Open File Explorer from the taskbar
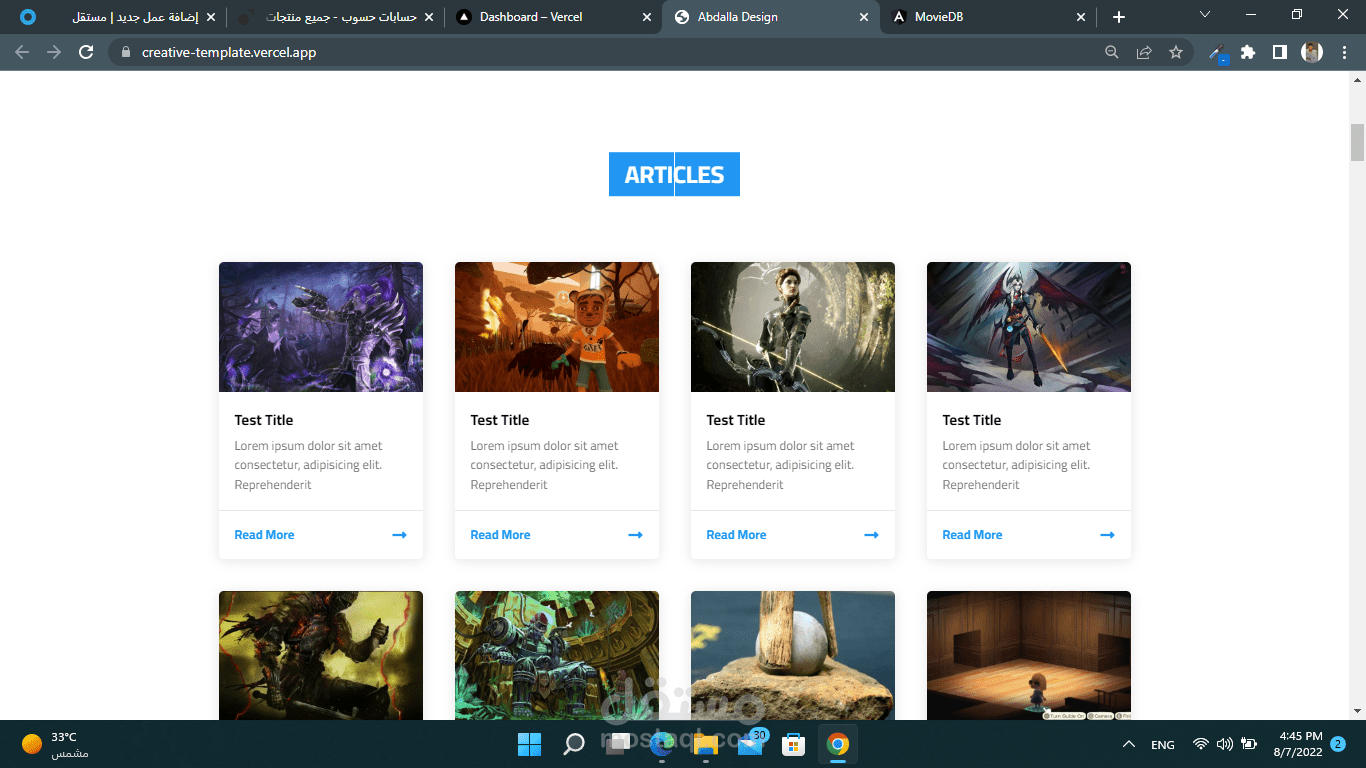 tap(706, 744)
